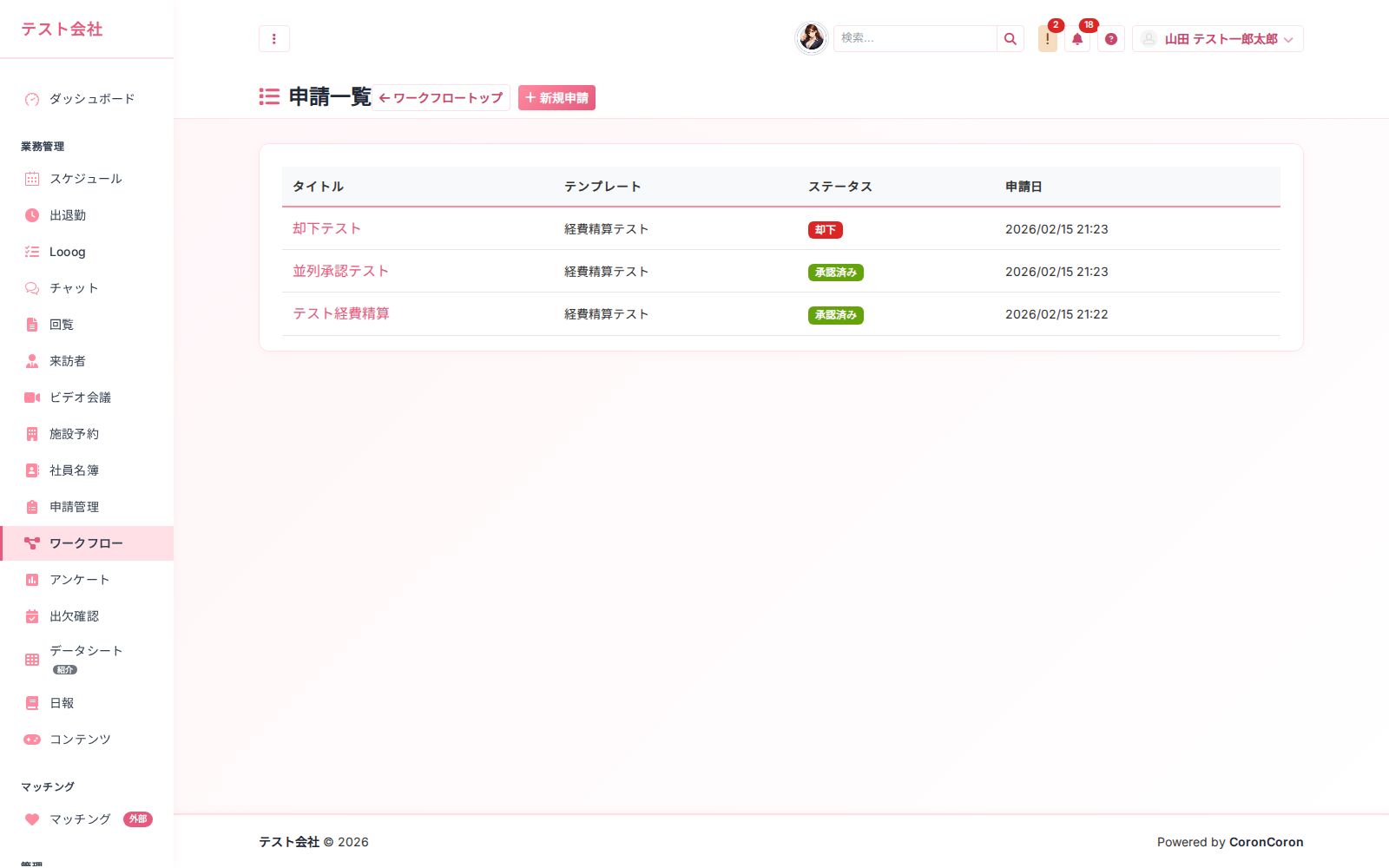Open the chat bubble icon
Image resolution: width=1389 pixels, height=868 pixels.
pyautogui.click(x=32, y=288)
